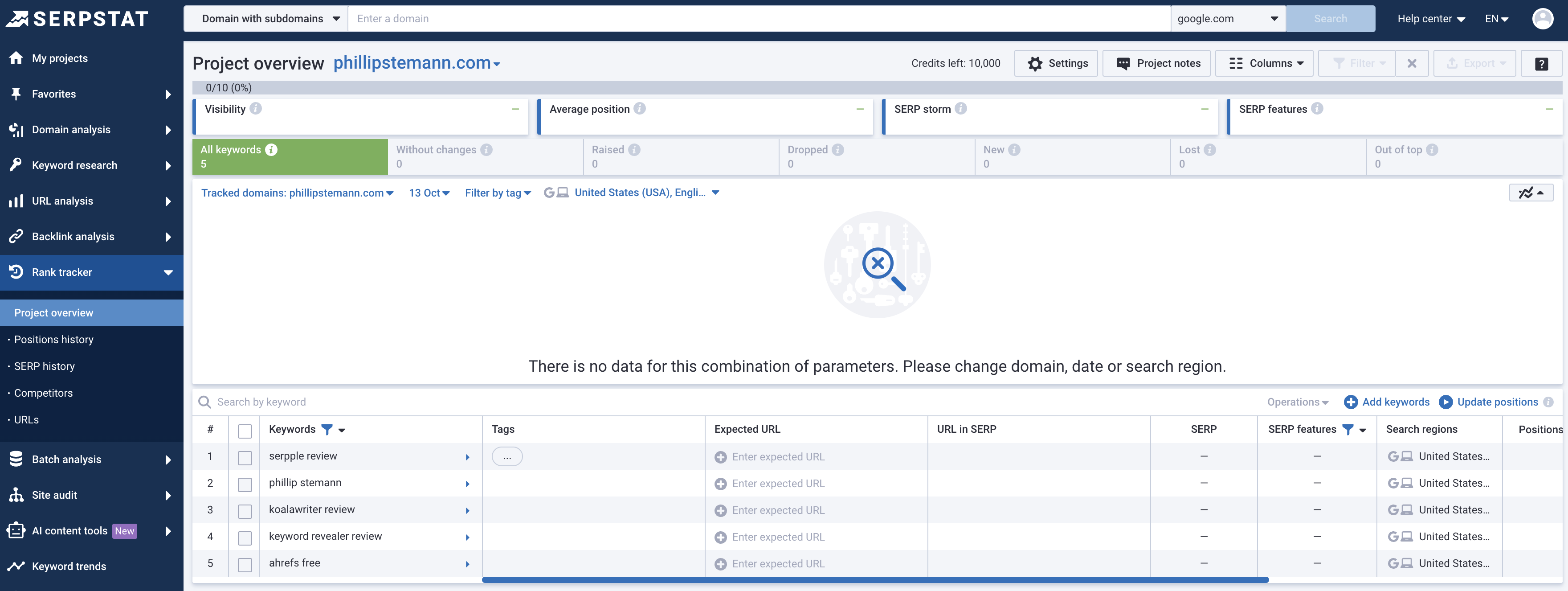1568x591 pixels.
Task: Open Positions history in sidebar
Action: tap(53, 339)
